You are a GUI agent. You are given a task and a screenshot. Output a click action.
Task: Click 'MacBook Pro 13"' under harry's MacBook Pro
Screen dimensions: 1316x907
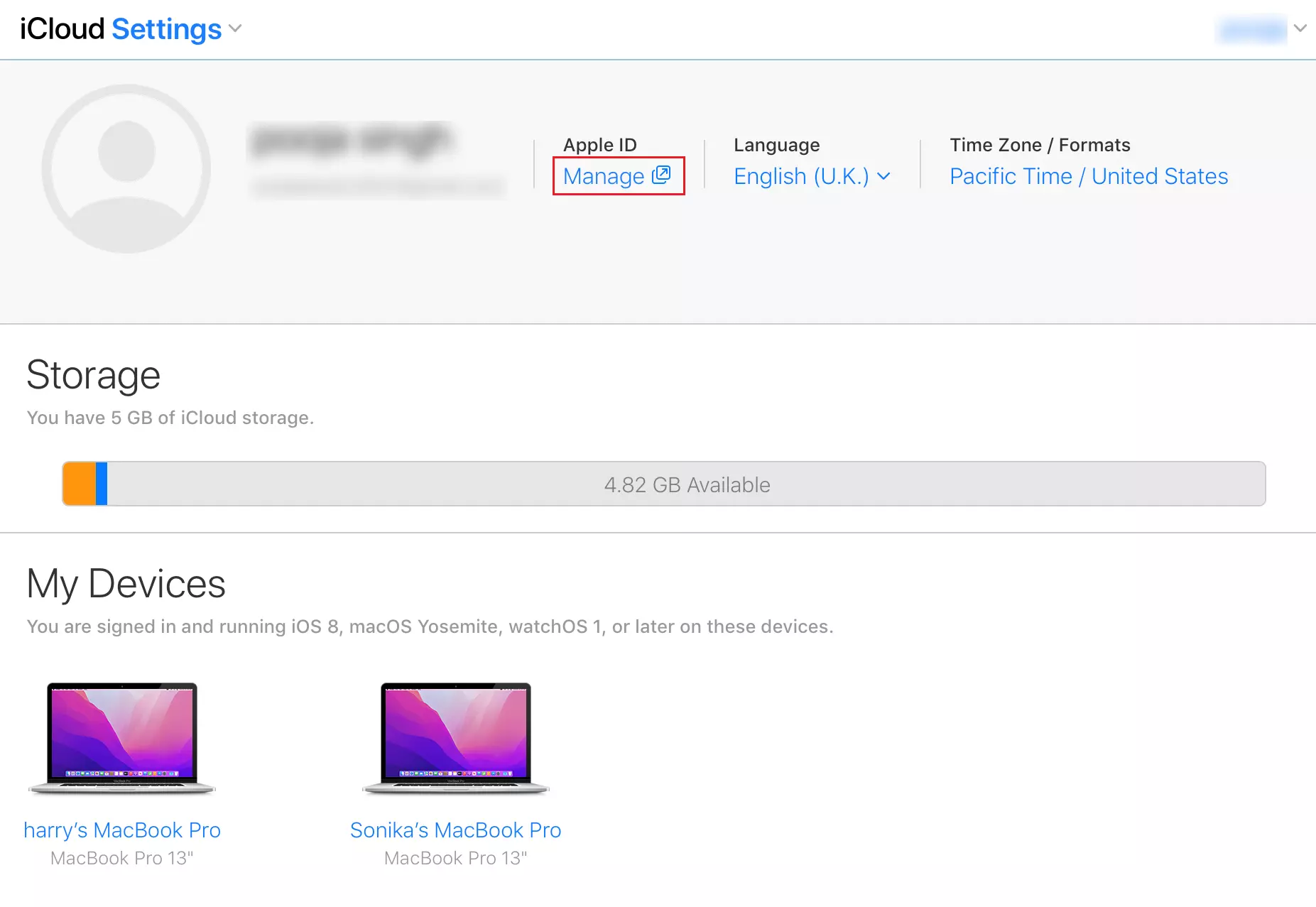click(x=122, y=858)
